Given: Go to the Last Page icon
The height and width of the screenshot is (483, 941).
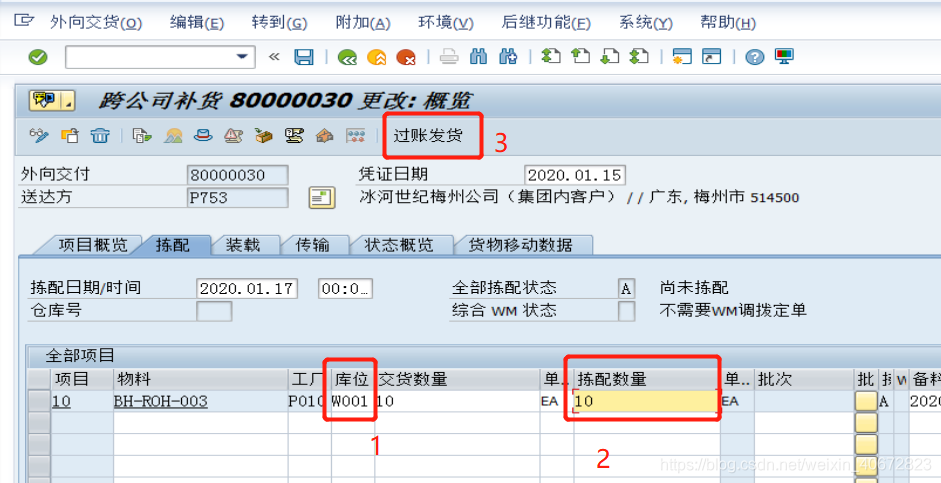Looking at the screenshot, I should 639,57.
